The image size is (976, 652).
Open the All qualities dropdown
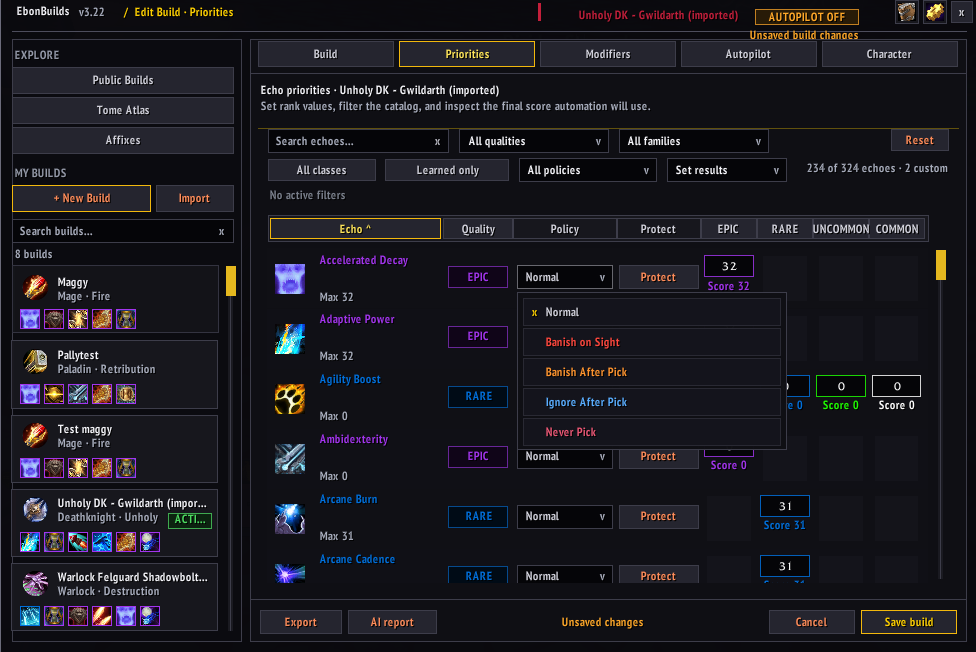533,141
